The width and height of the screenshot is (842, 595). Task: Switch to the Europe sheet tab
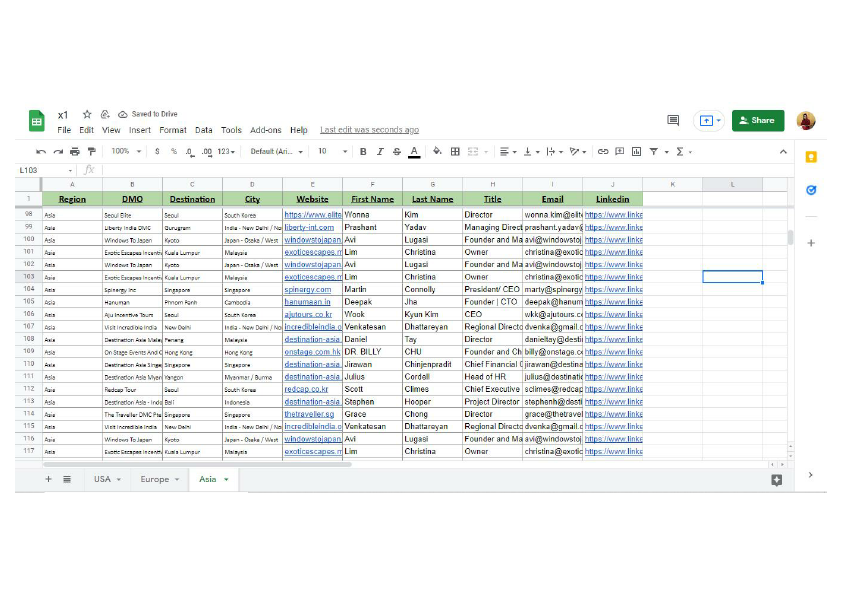(155, 479)
